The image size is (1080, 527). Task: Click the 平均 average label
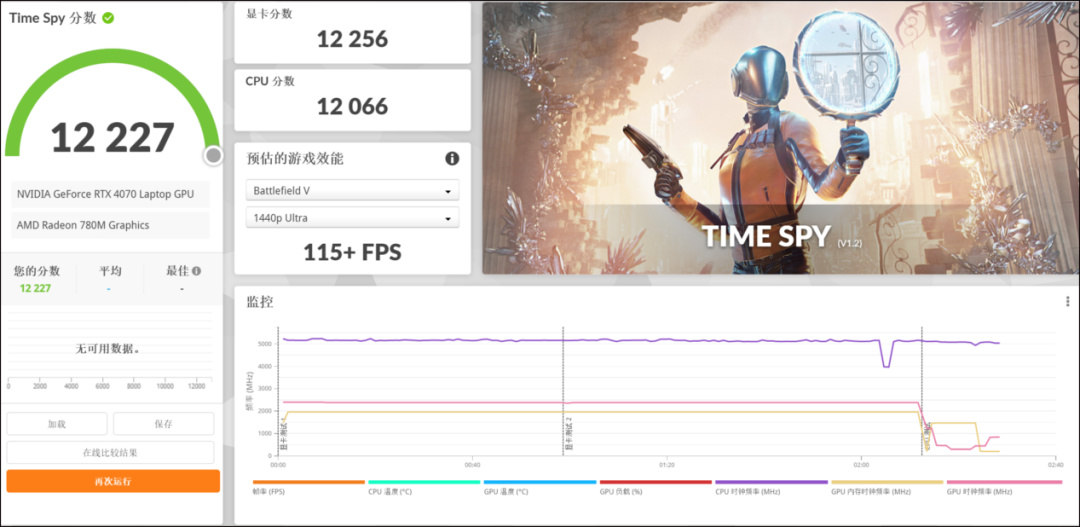point(110,271)
